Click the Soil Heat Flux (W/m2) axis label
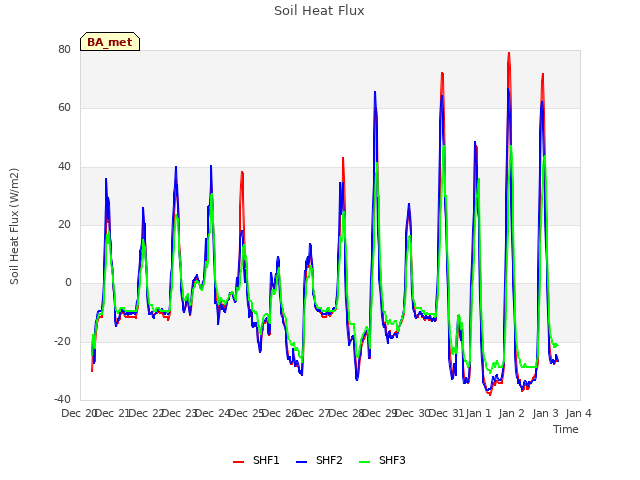The image size is (640, 480). pyautogui.click(x=14, y=226)
